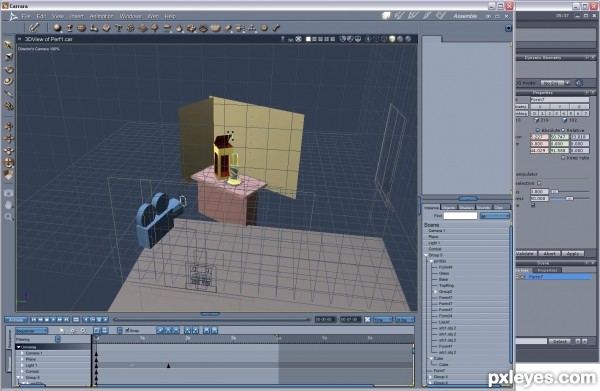Select the eyedropper tool in top toolbar
This screenshot has width=600, height=391.
34,28
